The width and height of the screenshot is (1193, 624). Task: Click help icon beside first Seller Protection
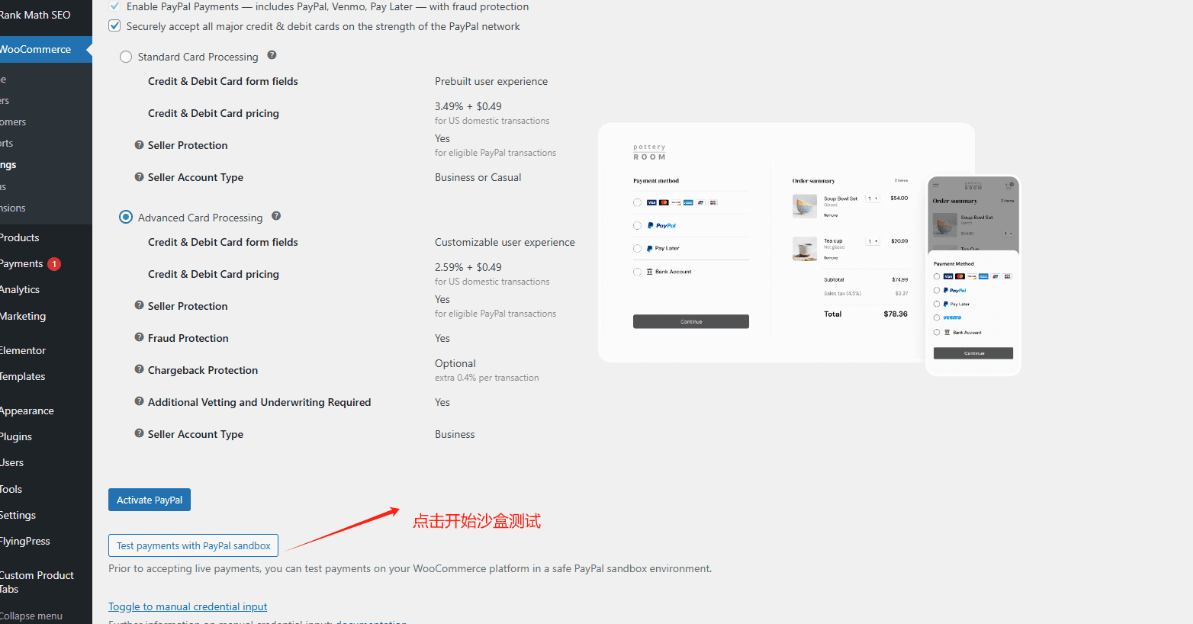pyautogui.click(x=139, y=145)
